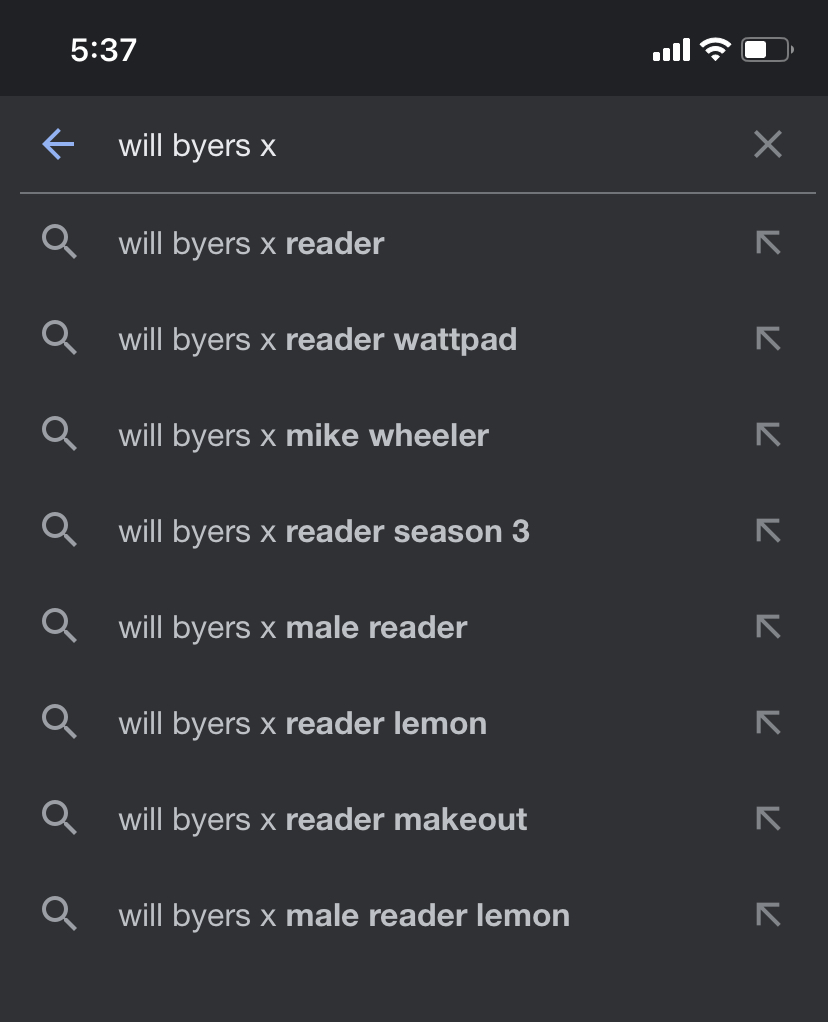Insert 'male reader' suggestion via arrow icon
Image resolution: width=828 pixels, height=1022 pixels.
(x=768, y=627)
